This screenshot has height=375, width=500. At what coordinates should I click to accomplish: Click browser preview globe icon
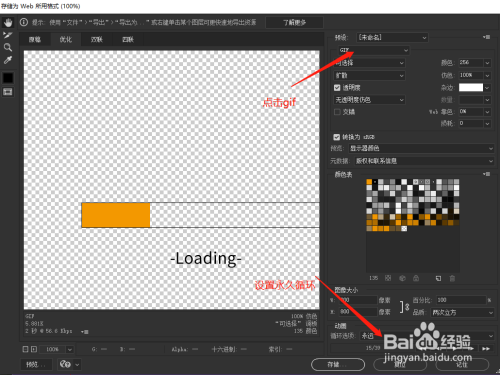click(65, 364)
